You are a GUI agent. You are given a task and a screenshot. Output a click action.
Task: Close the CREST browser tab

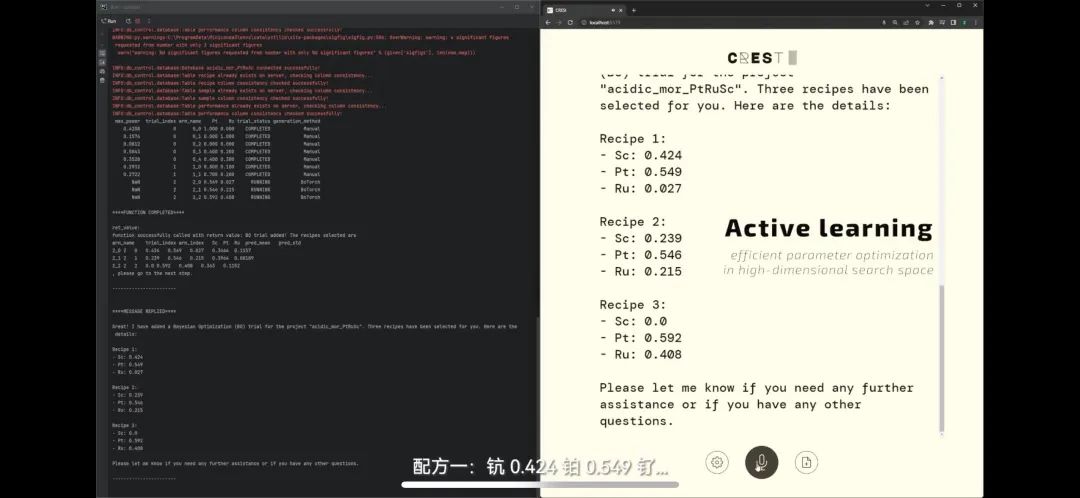click(621, 10)
